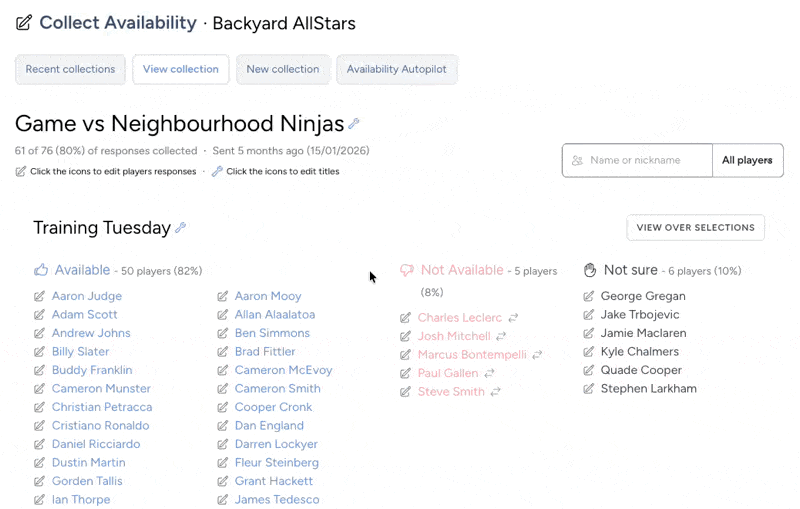Edit Marcus Bontempelli's response icon
This screenshot has height=509, width=800.
[x=405, y=354]
